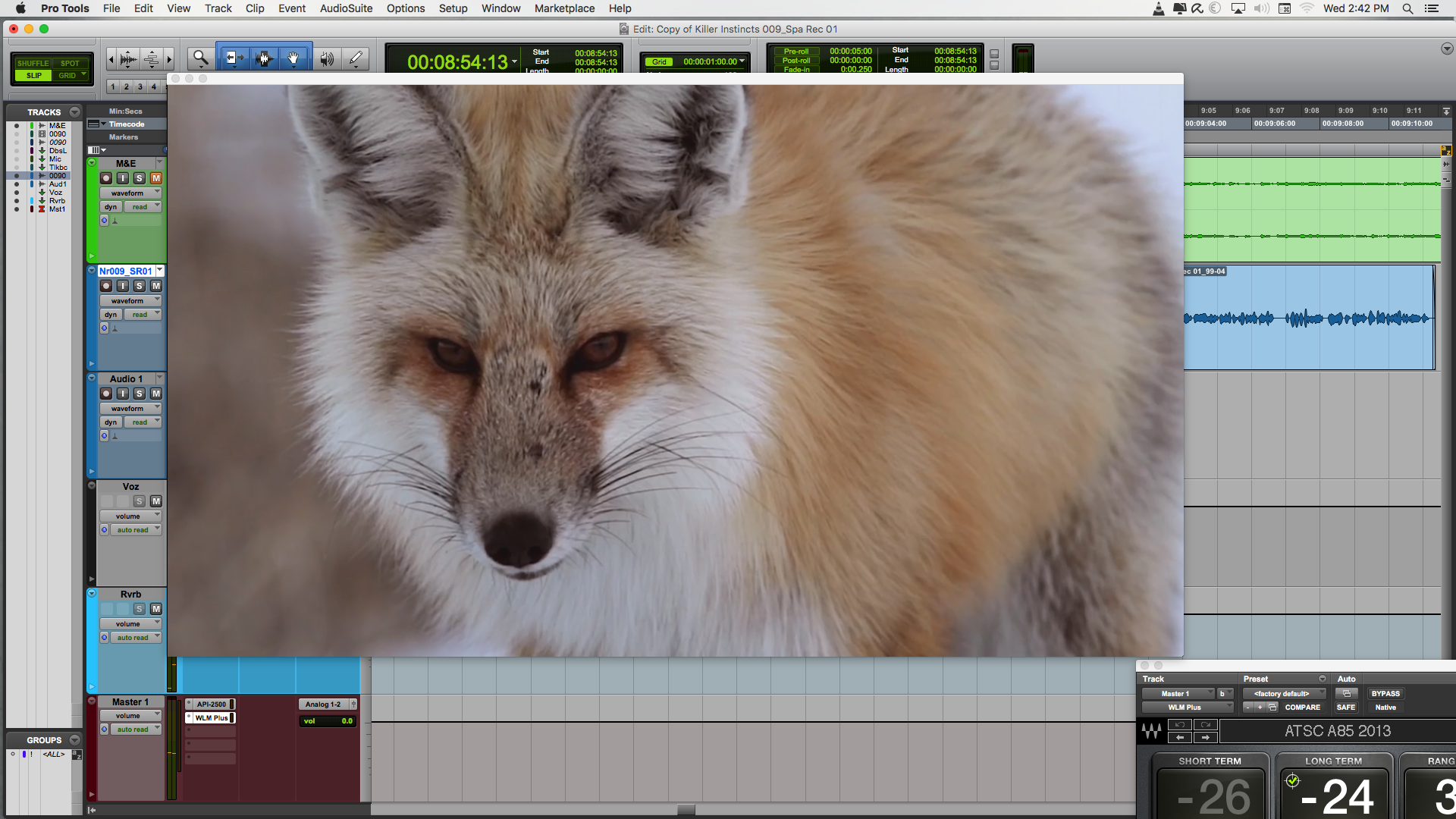Select the Selector waveform tool
This screenshot has width=1456, height=819.
pos(264,58)
